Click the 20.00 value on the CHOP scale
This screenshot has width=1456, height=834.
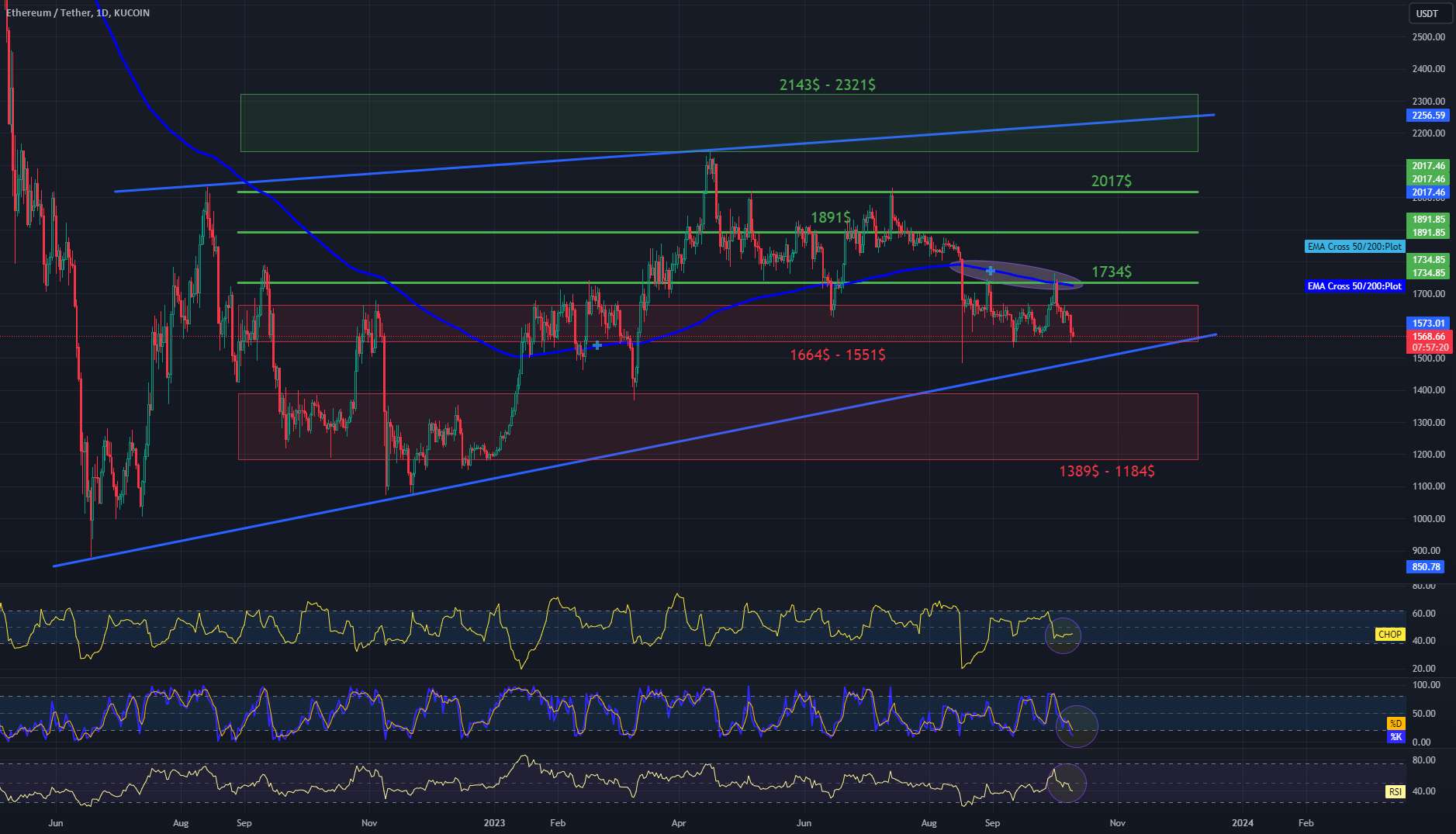[1424, 669]
